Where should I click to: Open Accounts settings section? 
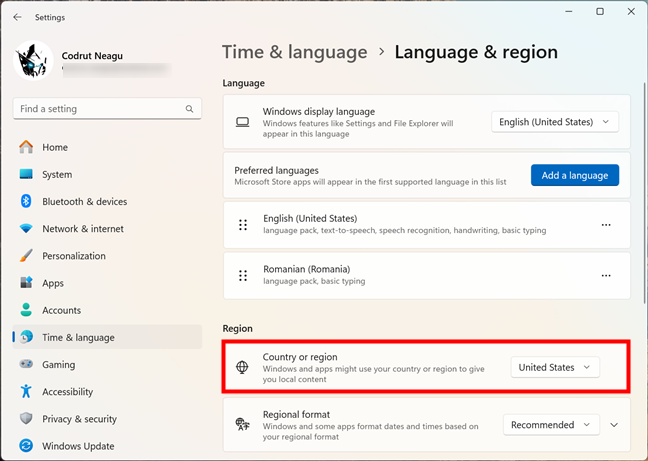click(107, 310)
